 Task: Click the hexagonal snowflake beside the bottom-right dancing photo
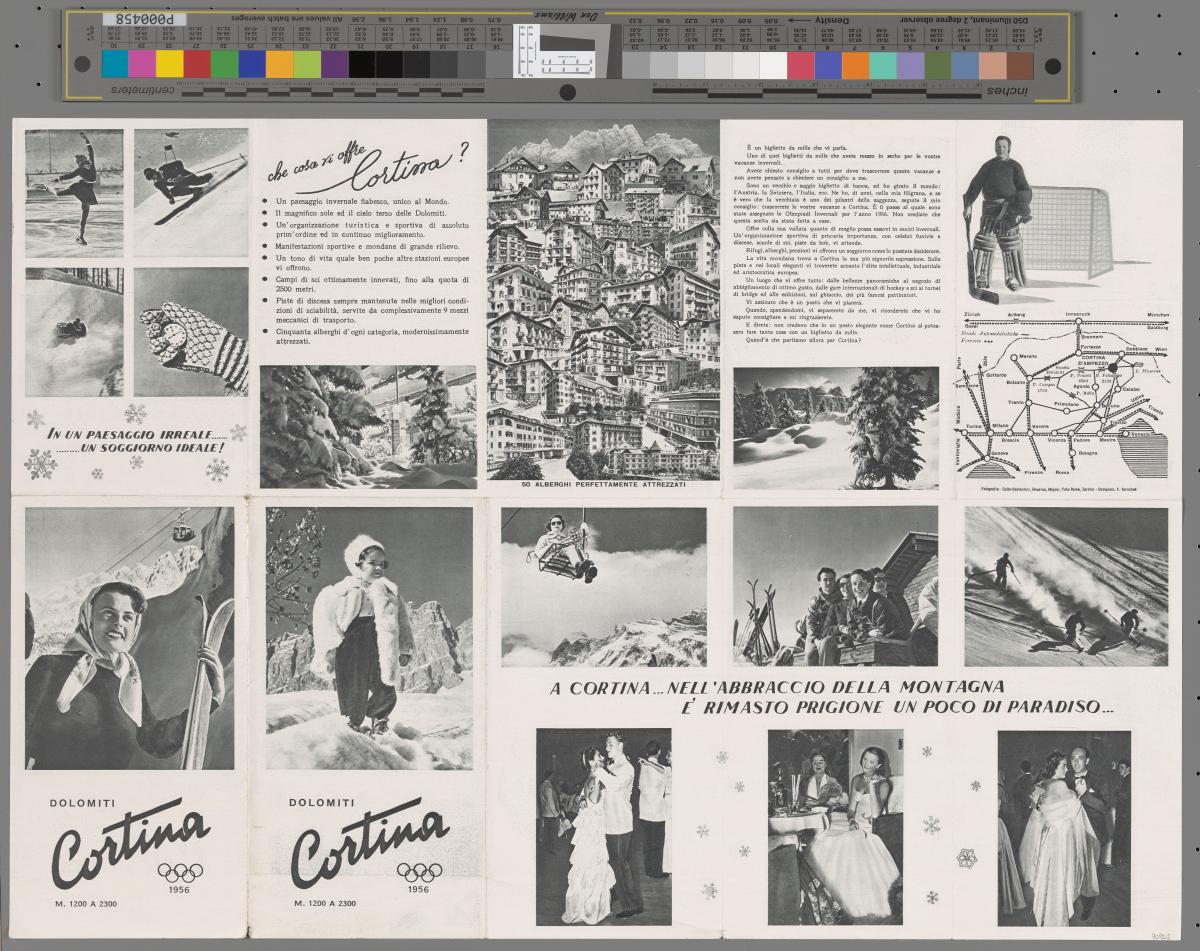tap(967, 858)
